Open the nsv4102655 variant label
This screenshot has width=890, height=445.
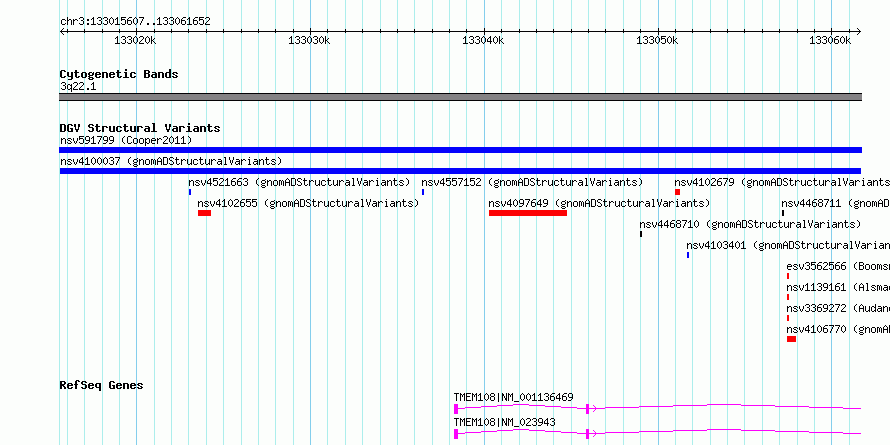click(308, 203)
